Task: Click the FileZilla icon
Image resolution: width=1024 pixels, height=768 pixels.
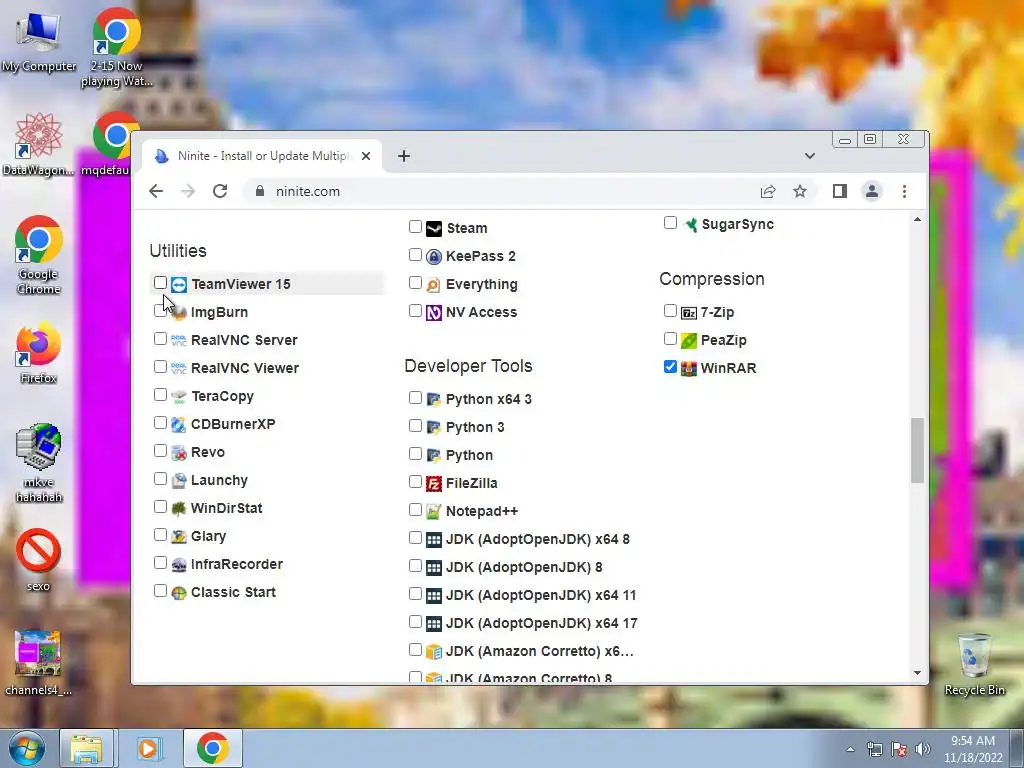Action: click(x=434, y=483)
